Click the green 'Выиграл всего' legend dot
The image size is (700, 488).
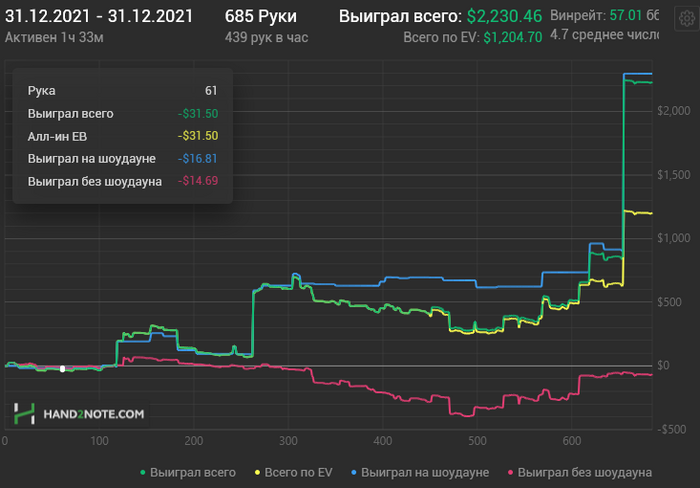tap(143, 472)
